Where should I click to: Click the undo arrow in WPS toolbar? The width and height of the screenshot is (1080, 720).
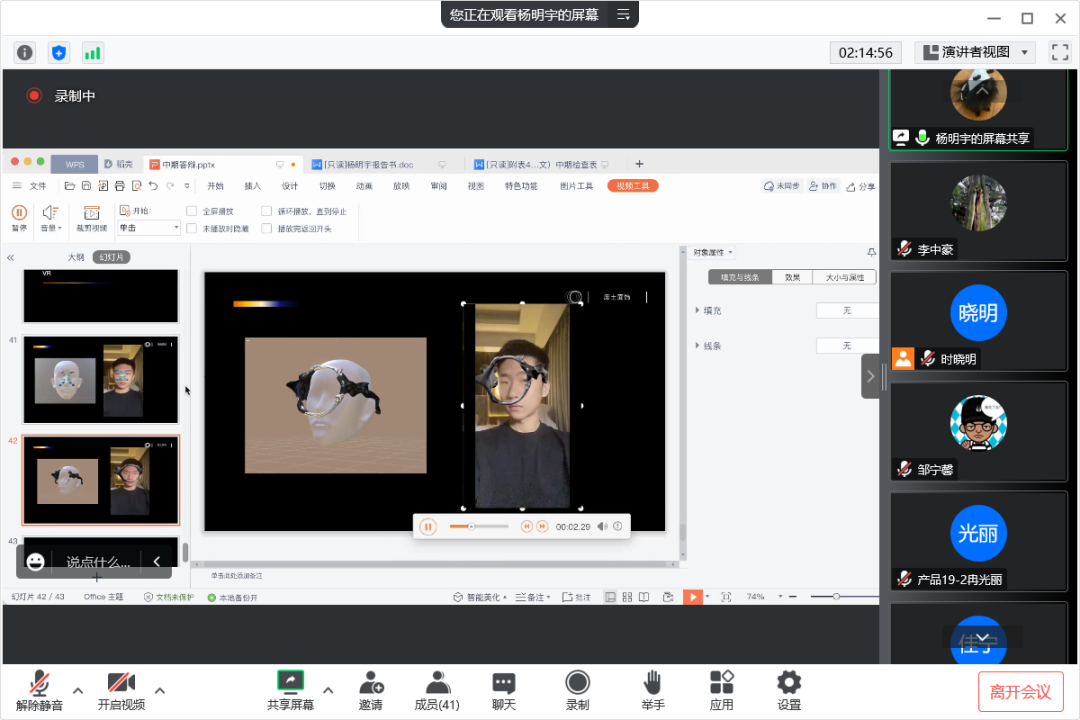click(x=153, y=186)
